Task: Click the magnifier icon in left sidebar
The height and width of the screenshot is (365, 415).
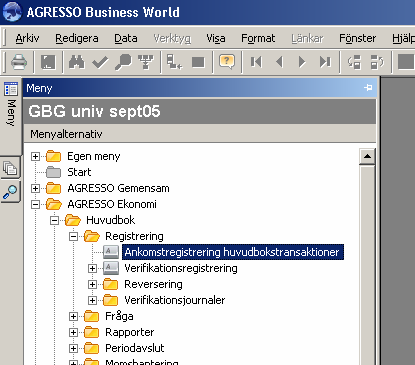Action: (10, 192)
